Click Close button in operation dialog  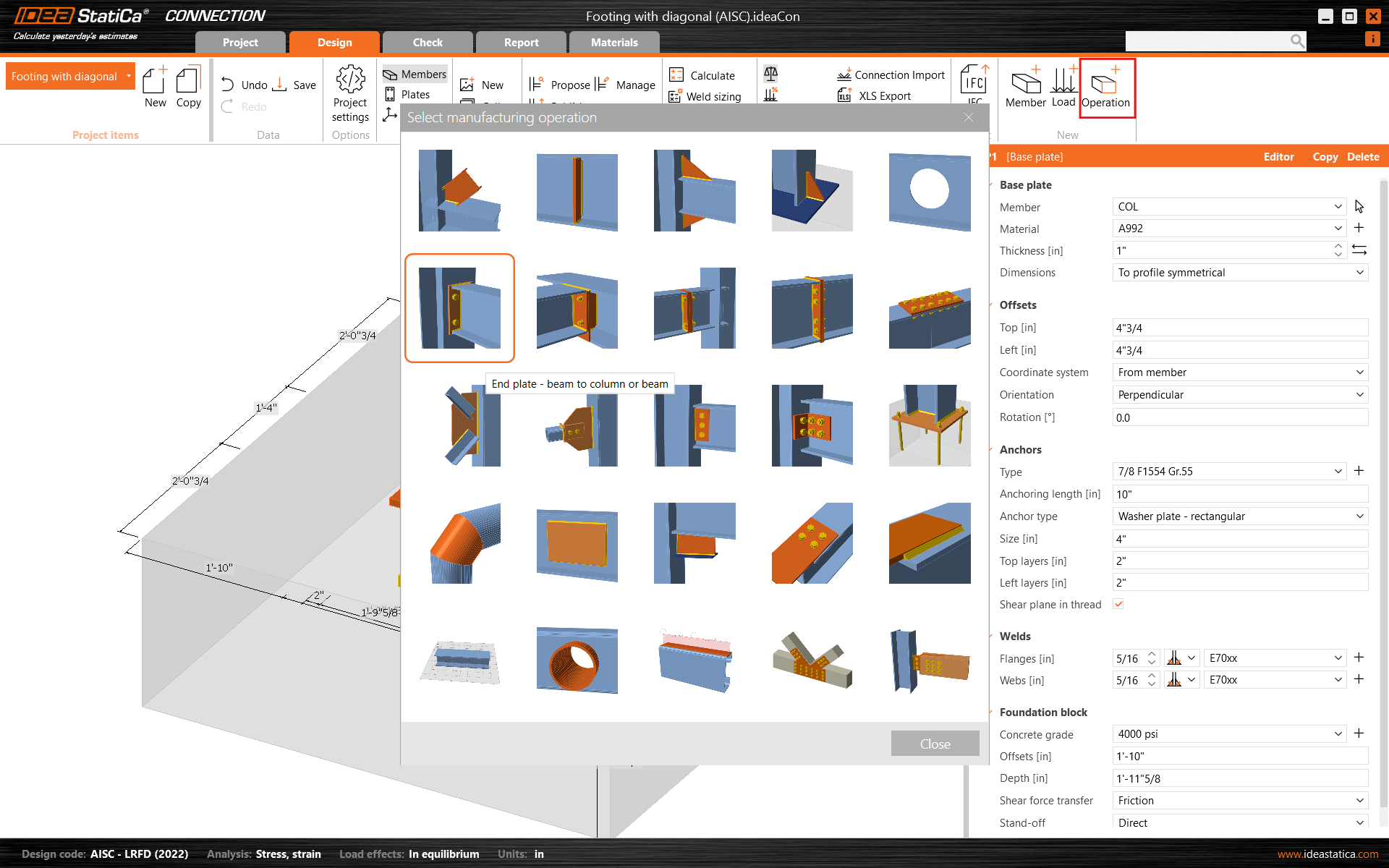[935, 744]
